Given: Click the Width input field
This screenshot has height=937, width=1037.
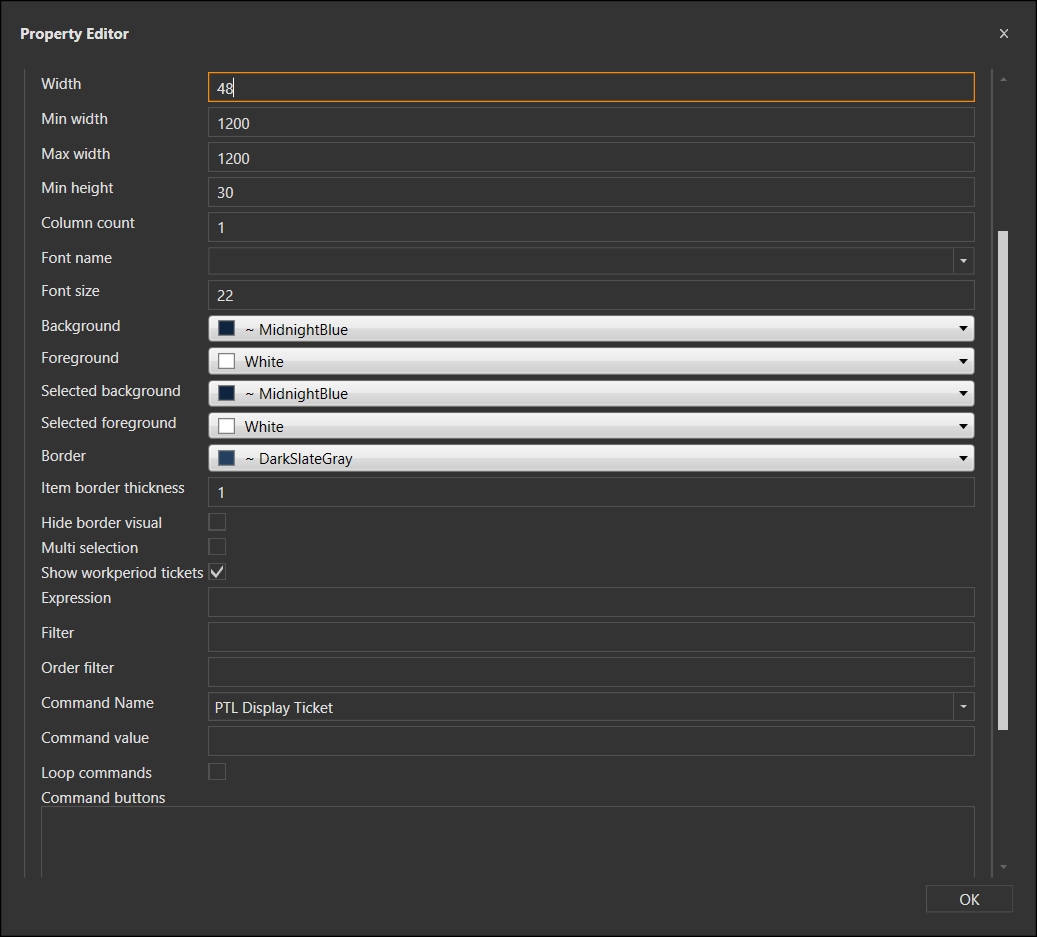Looking at the screenshot, I should point(591,87).
